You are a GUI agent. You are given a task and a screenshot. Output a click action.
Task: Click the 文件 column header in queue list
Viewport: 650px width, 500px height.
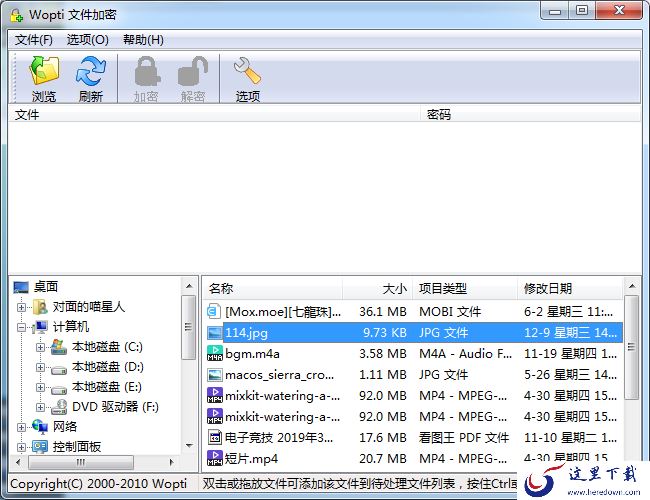pos(214,114)
